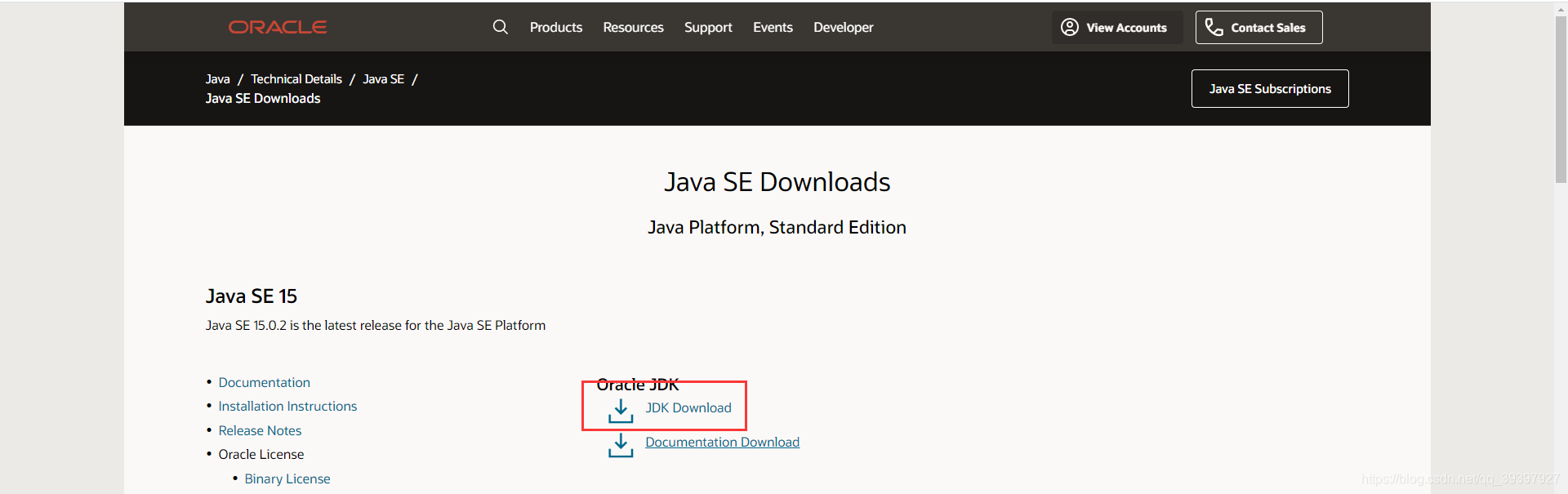This screenshot has height=494, width=1568.
Task: Click the Contact Sales phone icon
Action: (x=1214, y=27)
